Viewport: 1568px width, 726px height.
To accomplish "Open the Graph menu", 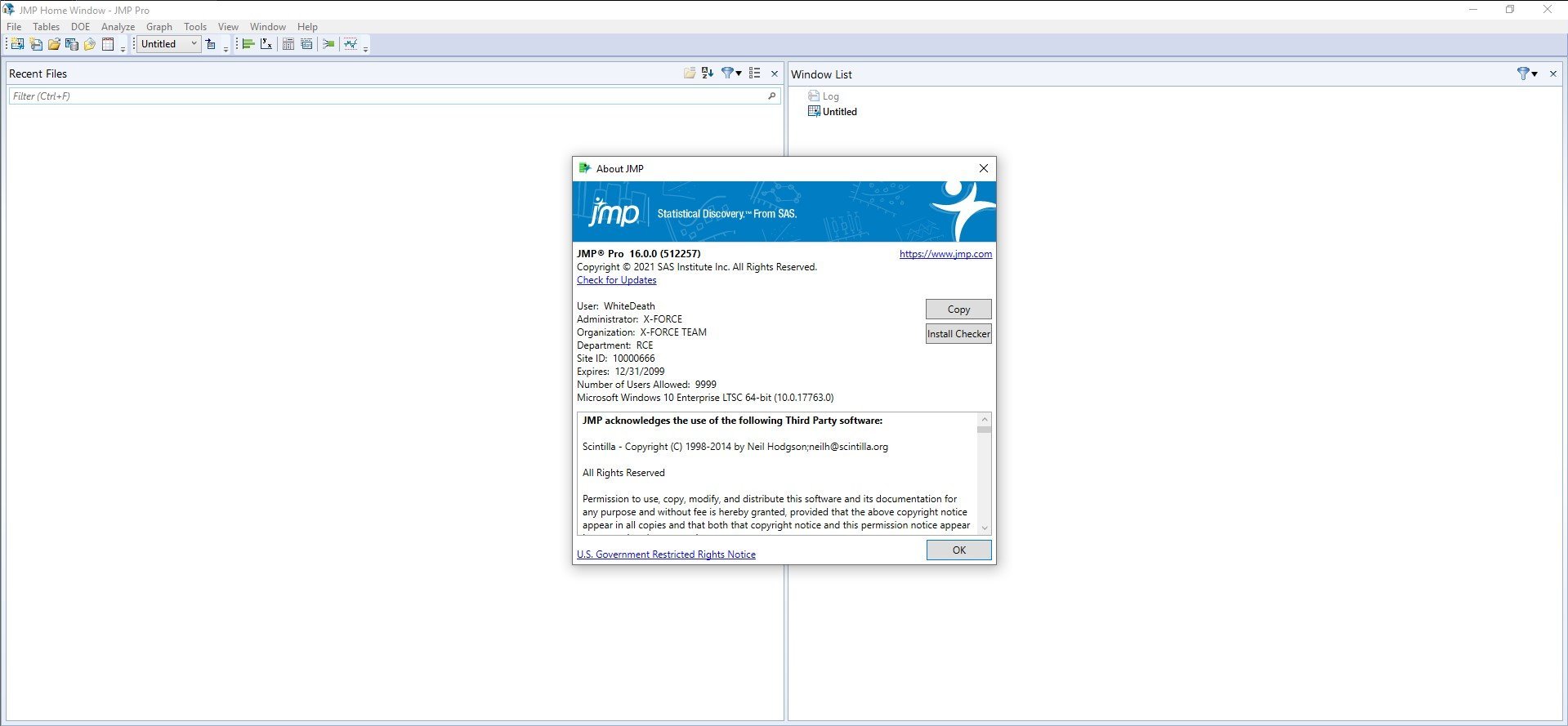I will pyautogui.click(x=159, y=27).
